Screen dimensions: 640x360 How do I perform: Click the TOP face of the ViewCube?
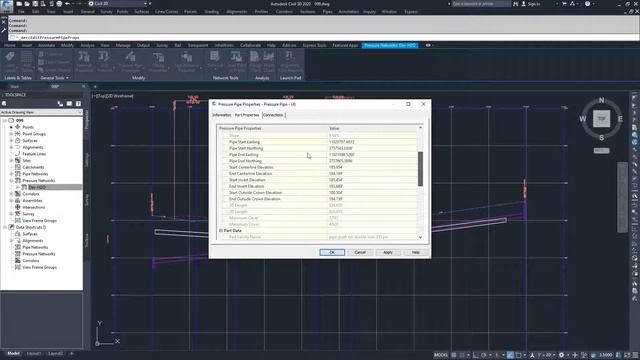(601, 119)
